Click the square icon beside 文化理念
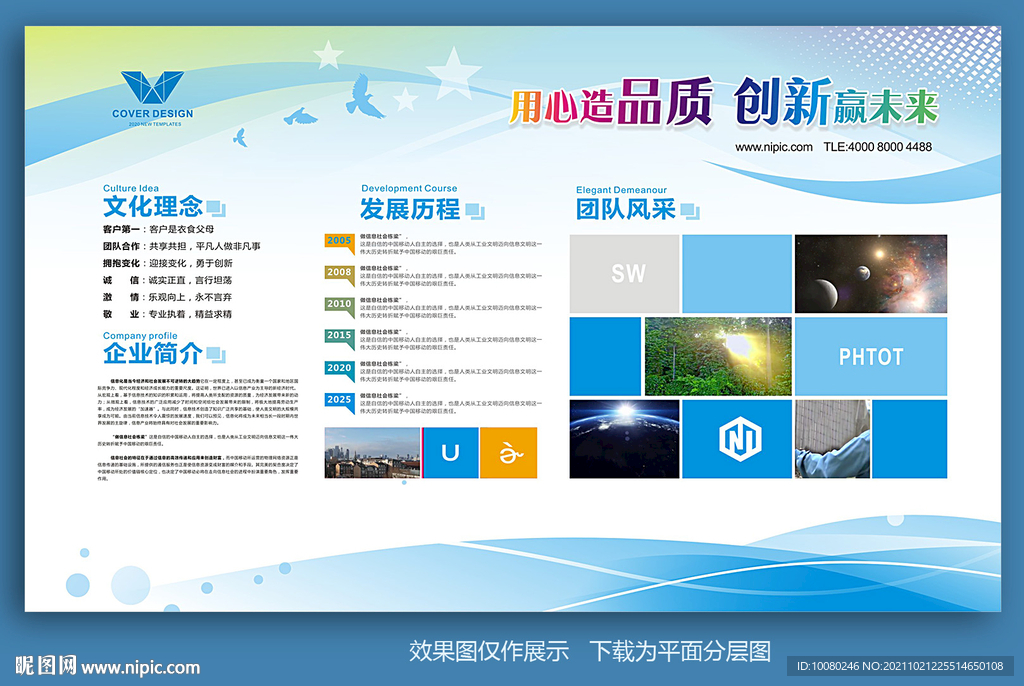The image size is (1024, 686). (x=216, y=208)
